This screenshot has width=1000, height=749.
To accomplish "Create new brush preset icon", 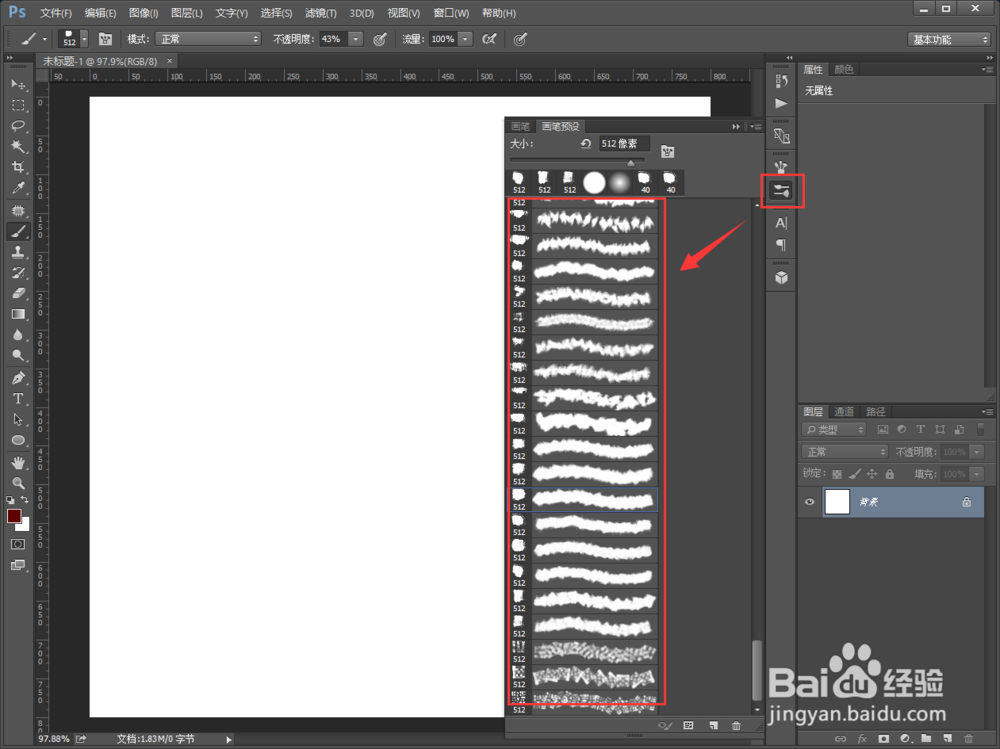I will pos(713,726).
